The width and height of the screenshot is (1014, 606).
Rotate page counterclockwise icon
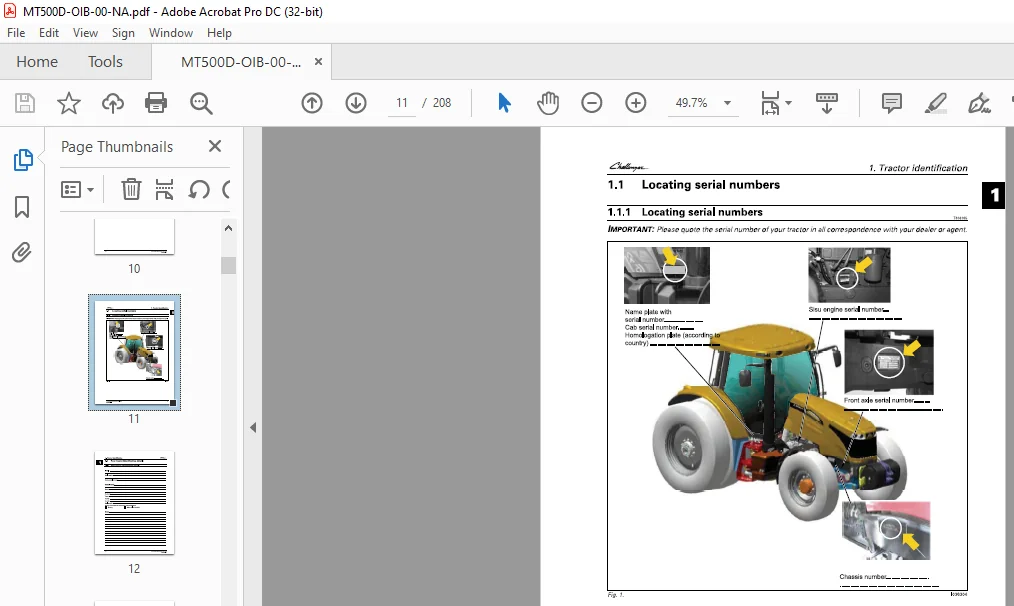pyautogui.click(x=199, y=189)
